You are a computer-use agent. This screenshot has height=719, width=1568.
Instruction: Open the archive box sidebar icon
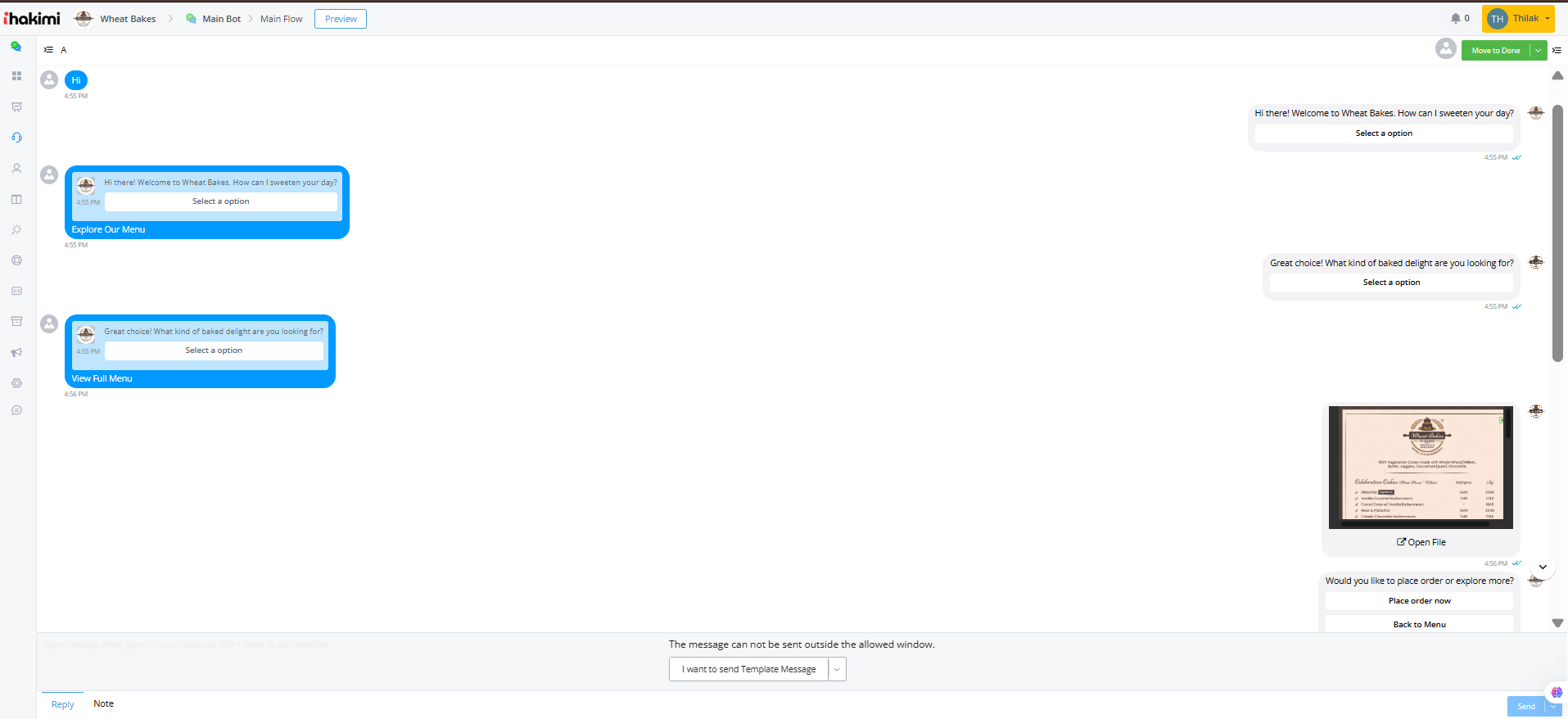(x=16, y=322)
